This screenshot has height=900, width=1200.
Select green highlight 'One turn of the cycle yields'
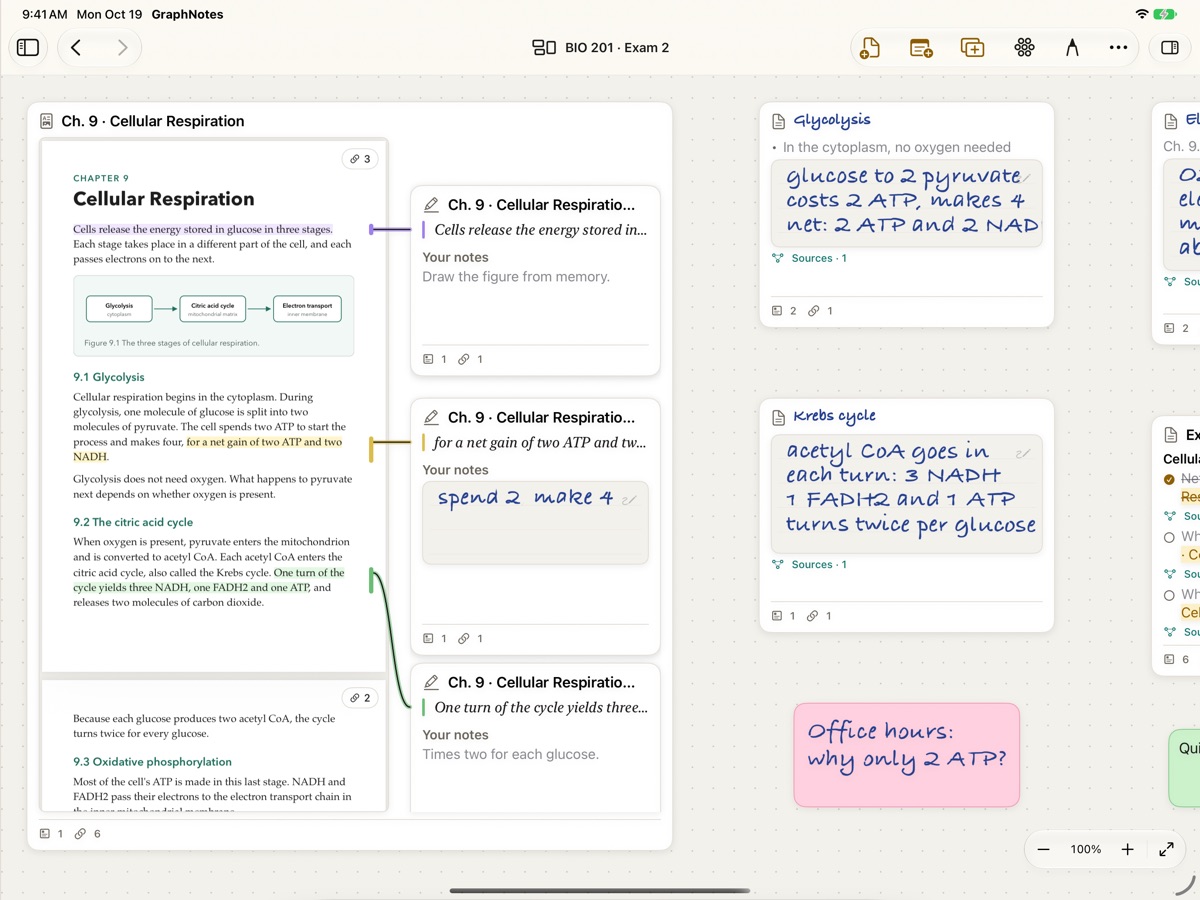coord(209,580)
